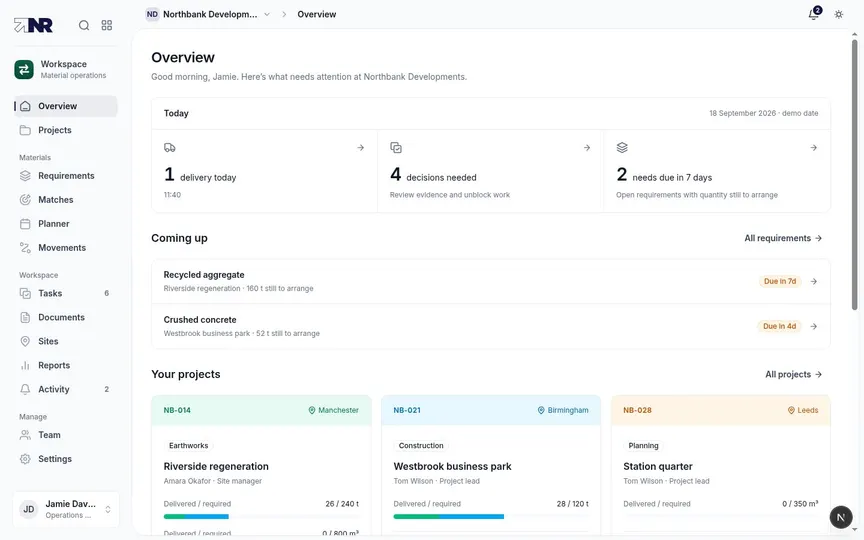Open Requirements page
The width and height of the screenshot is (864, 540).
66,176
